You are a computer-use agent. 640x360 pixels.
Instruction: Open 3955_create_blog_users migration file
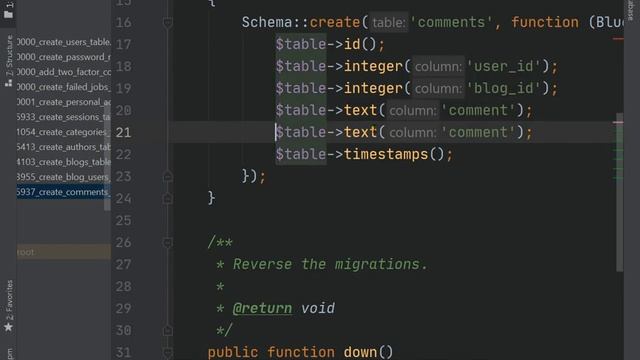tap(64, 177)
